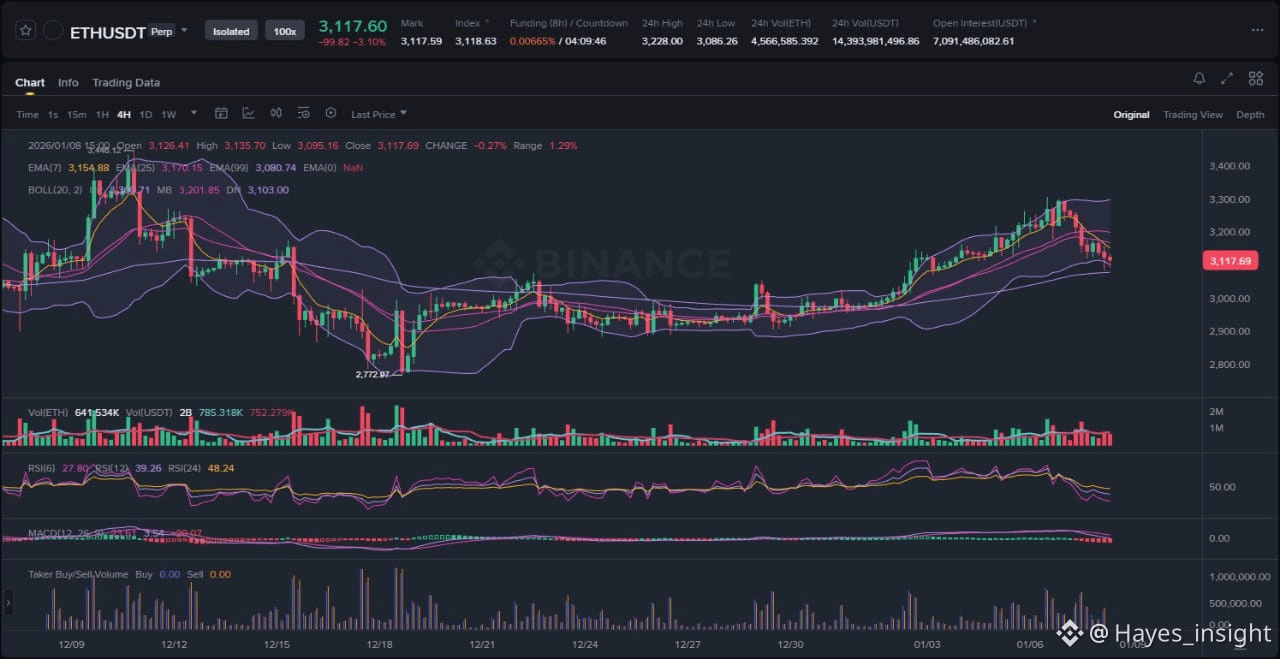1280x659 pixels.
Task: Select the 4H interval
Action: tap(124, 115)
